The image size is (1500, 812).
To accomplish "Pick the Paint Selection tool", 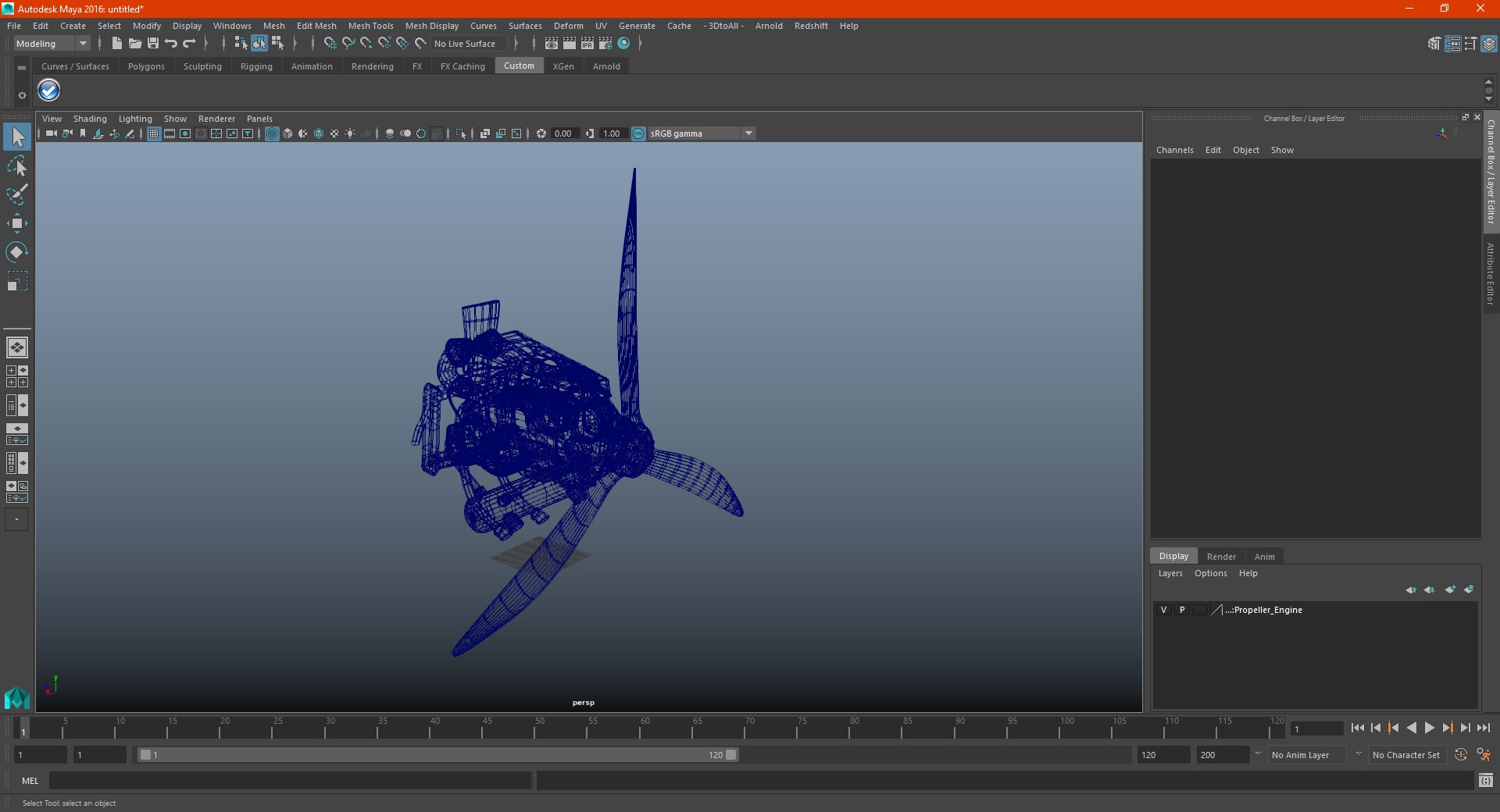I will tap(17, 194).
